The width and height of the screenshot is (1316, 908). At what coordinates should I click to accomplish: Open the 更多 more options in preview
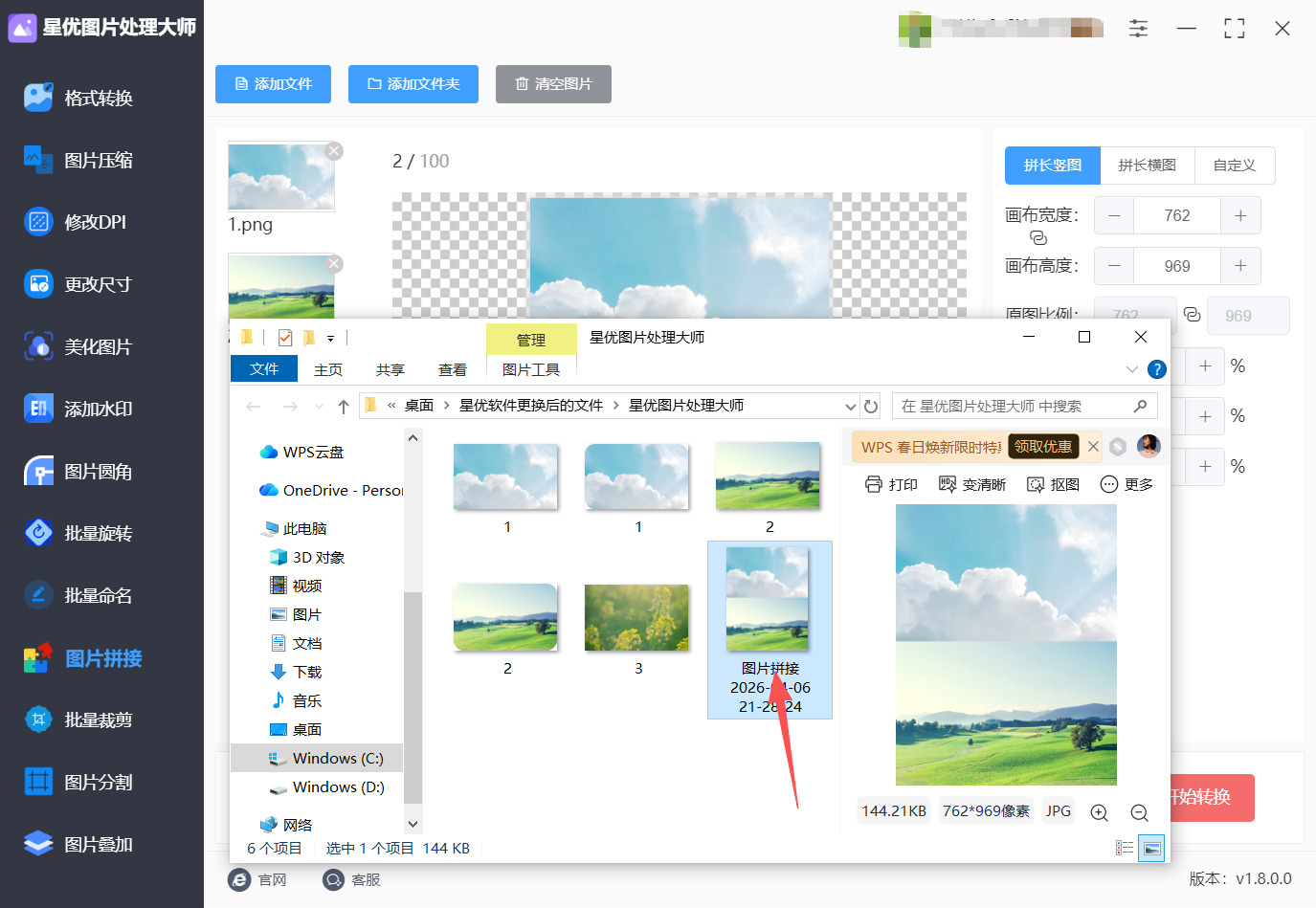click(x=1127, y=484)
